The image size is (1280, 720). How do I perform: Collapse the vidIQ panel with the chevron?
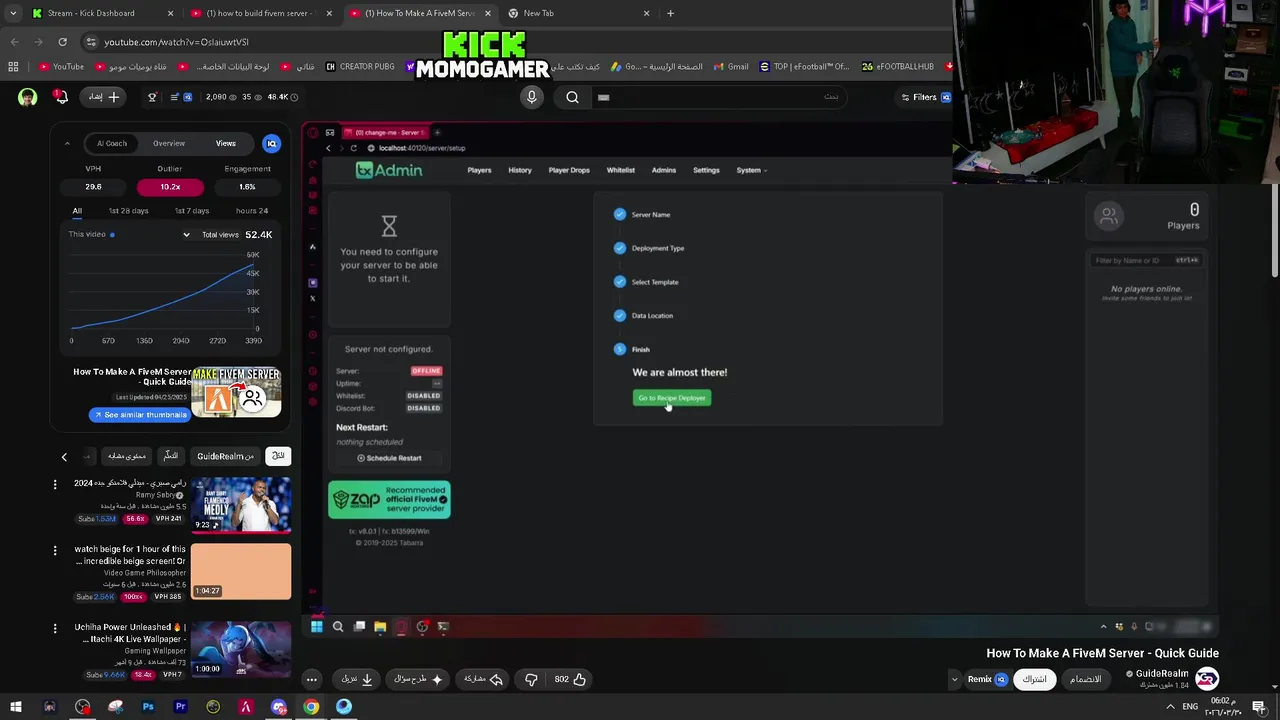point(67,143)
